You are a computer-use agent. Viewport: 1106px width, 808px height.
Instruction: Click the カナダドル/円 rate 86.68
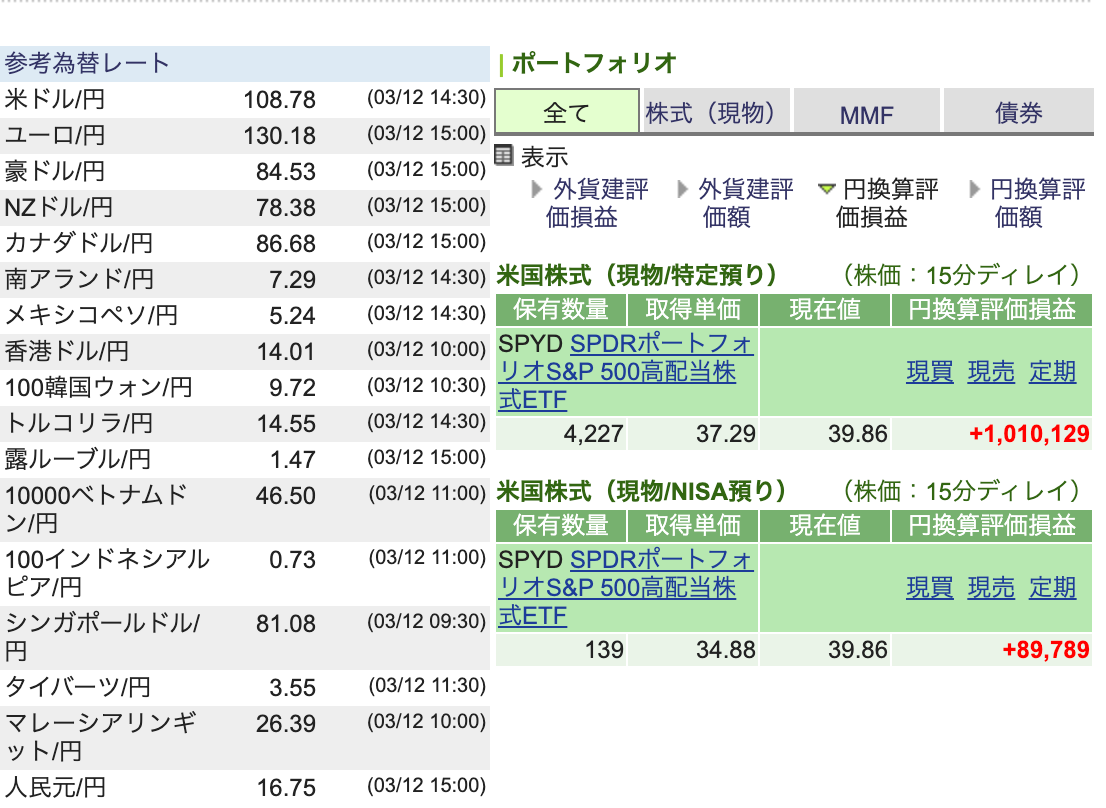pyautogui.click(x=286, y=243)
